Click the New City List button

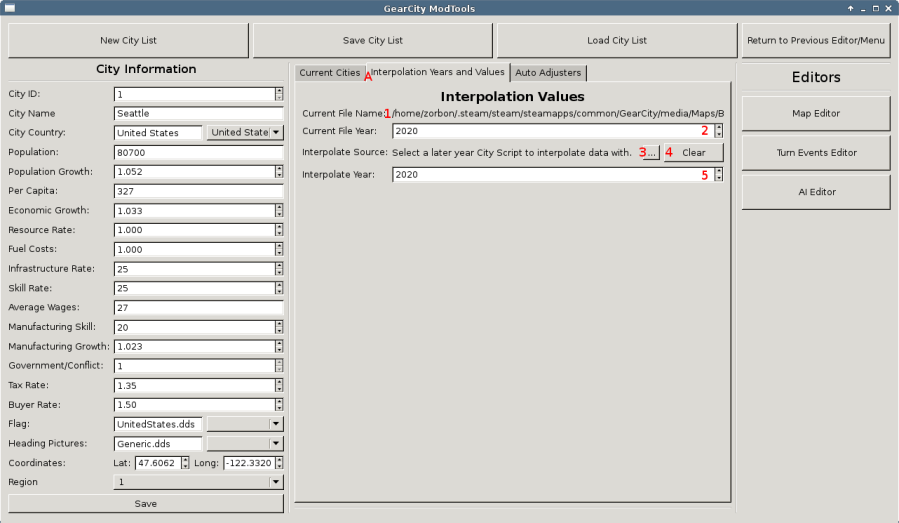[128, 41]
